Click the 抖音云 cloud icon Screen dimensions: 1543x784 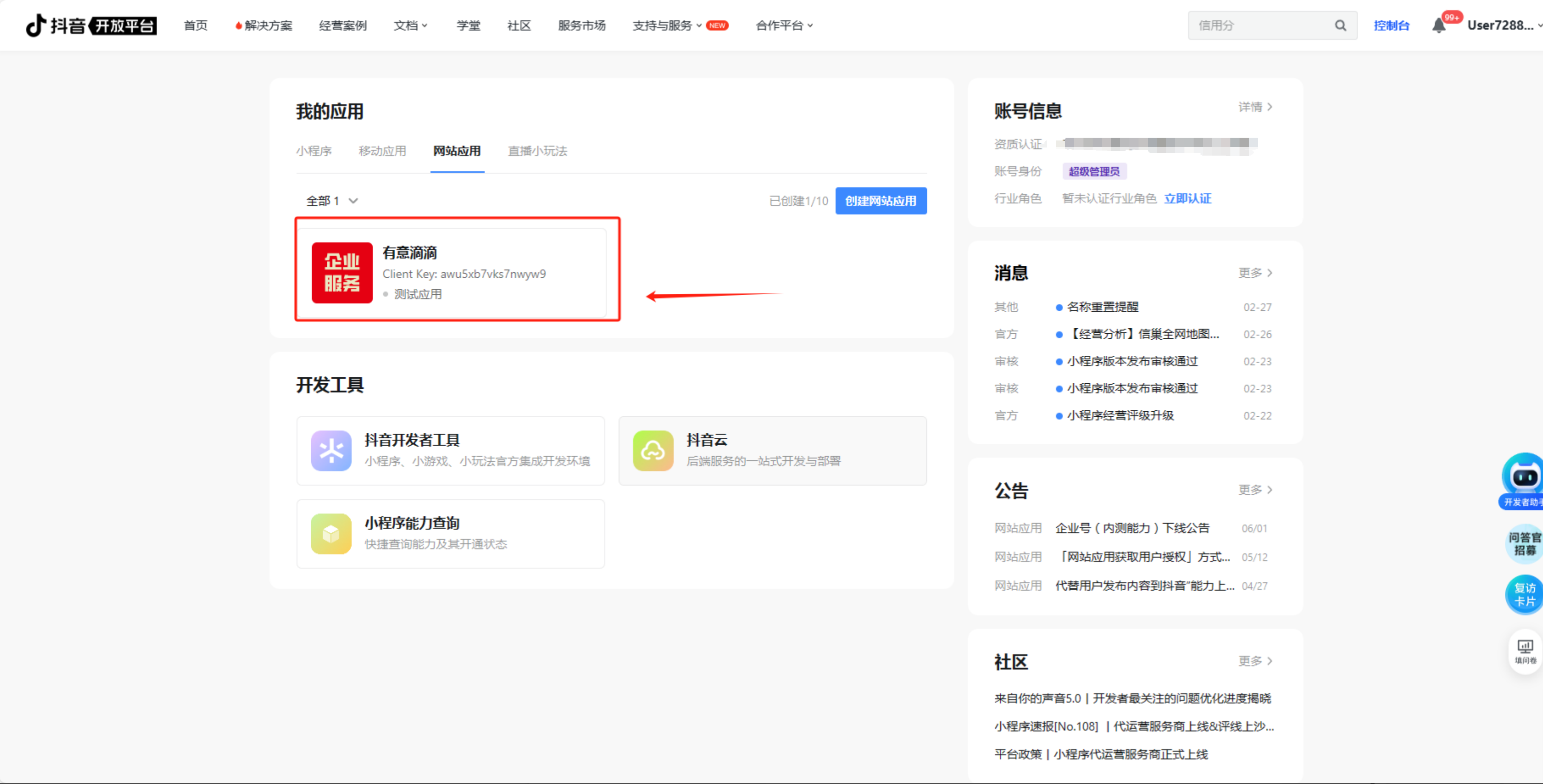pos(653,450)
